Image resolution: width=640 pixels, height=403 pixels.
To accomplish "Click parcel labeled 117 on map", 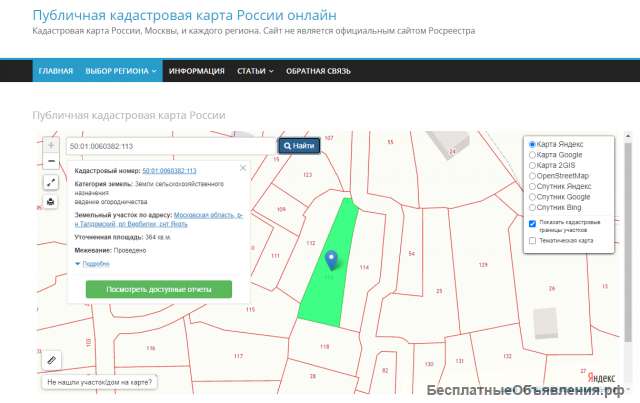I will pyautogui.click(x=238, y=356).
